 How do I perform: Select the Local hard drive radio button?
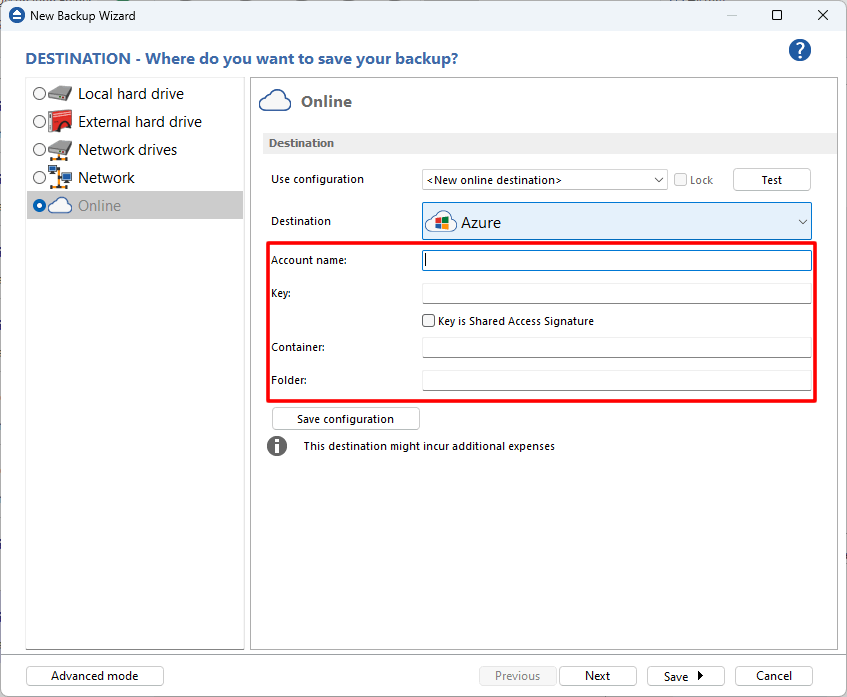pyautogui.click(x=39, y=94)
